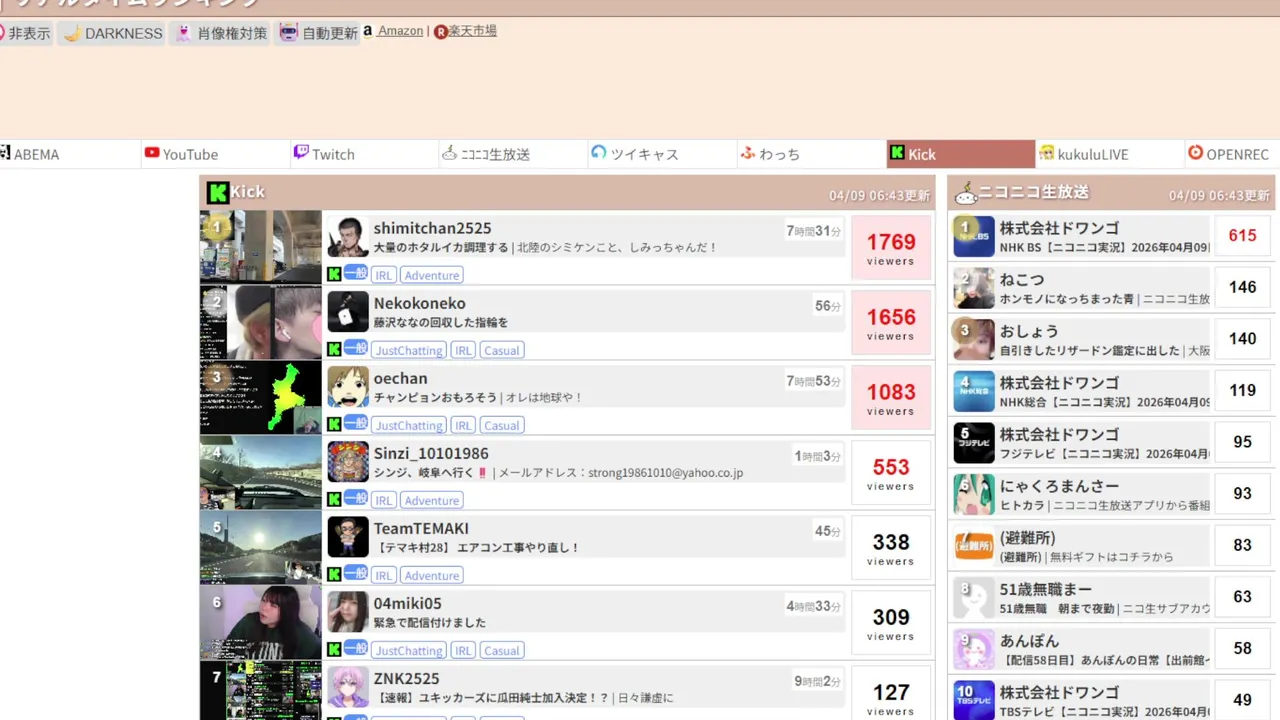This screenshot has width=1280, height=720.
Task: Switch to the ツイキャス tab
Action: [662, 154]
